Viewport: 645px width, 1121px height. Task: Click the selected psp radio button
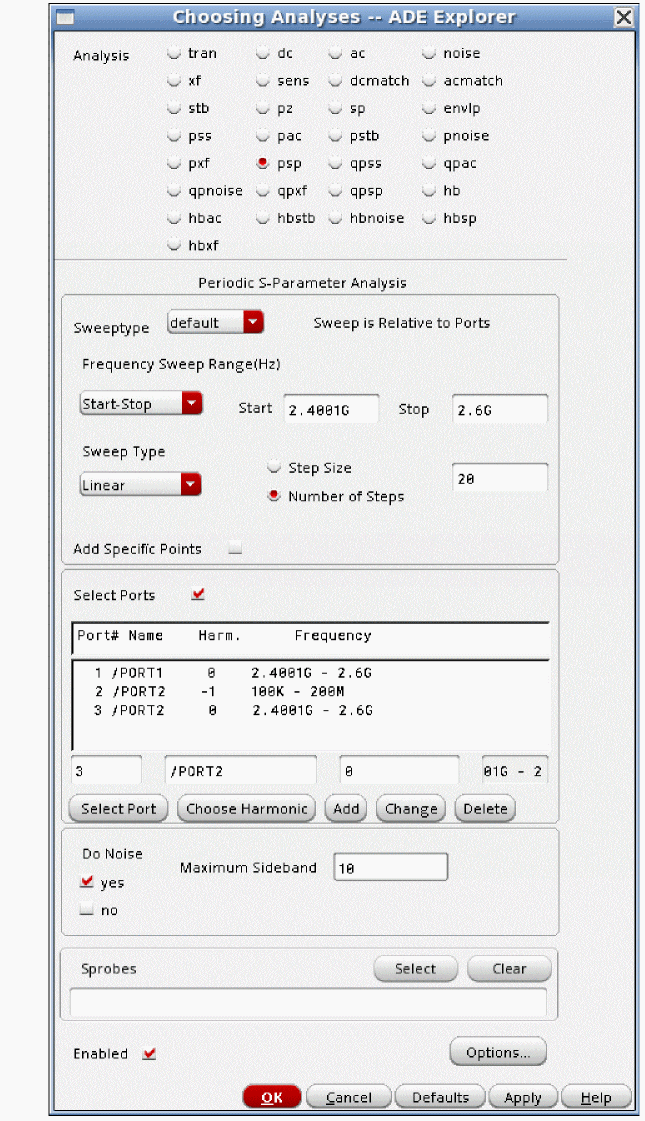click(263, 163)
